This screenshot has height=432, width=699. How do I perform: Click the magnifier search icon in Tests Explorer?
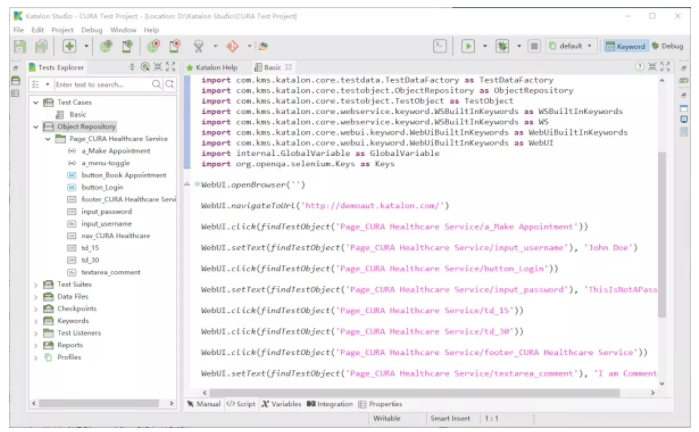(156, 84)
